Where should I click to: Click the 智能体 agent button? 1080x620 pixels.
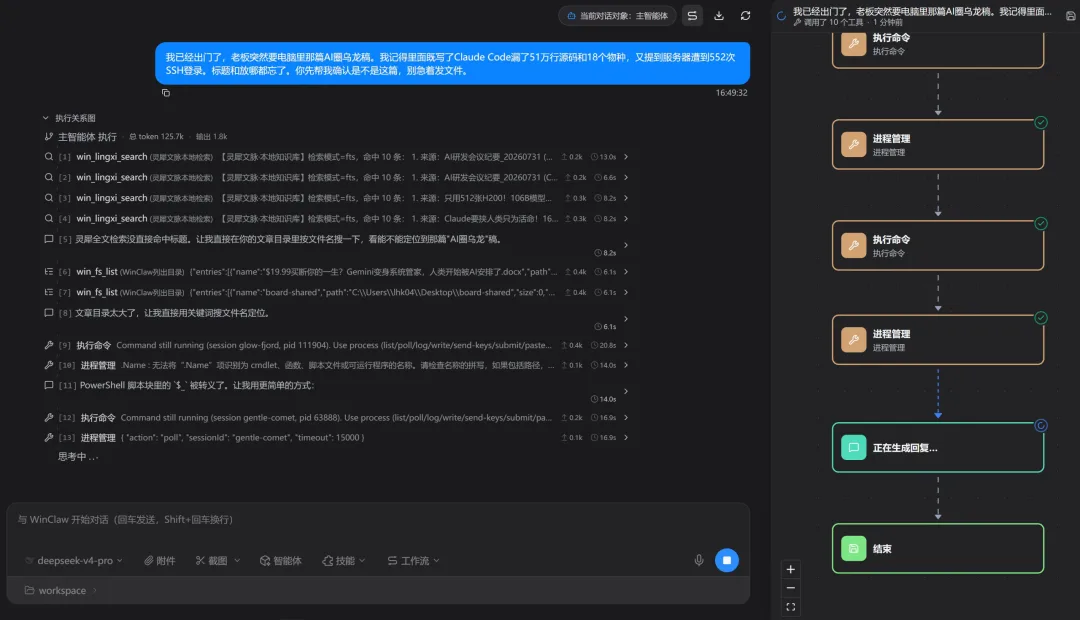click(280, 561)
